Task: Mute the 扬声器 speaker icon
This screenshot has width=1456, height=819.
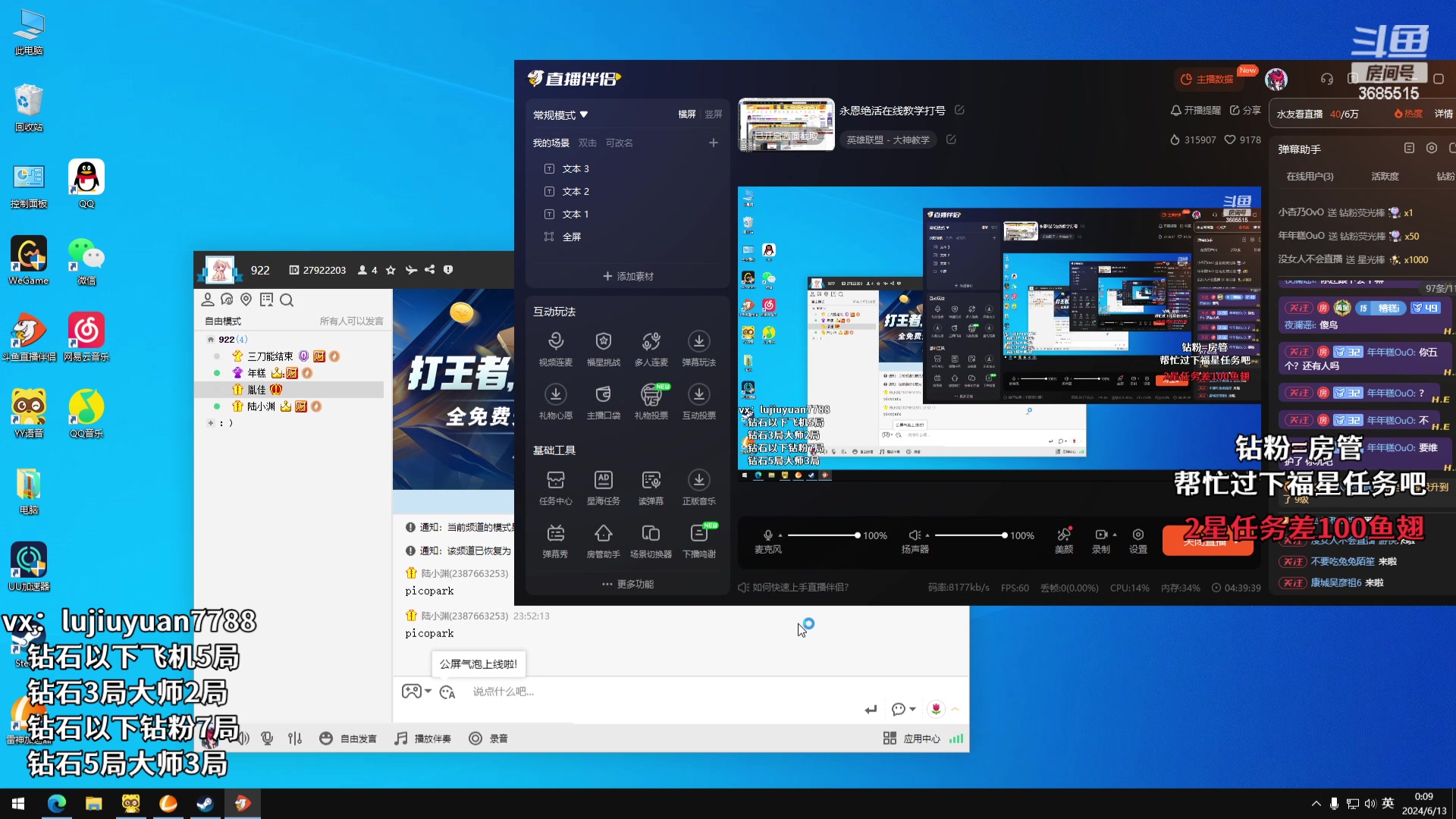Action: point(915,535)
